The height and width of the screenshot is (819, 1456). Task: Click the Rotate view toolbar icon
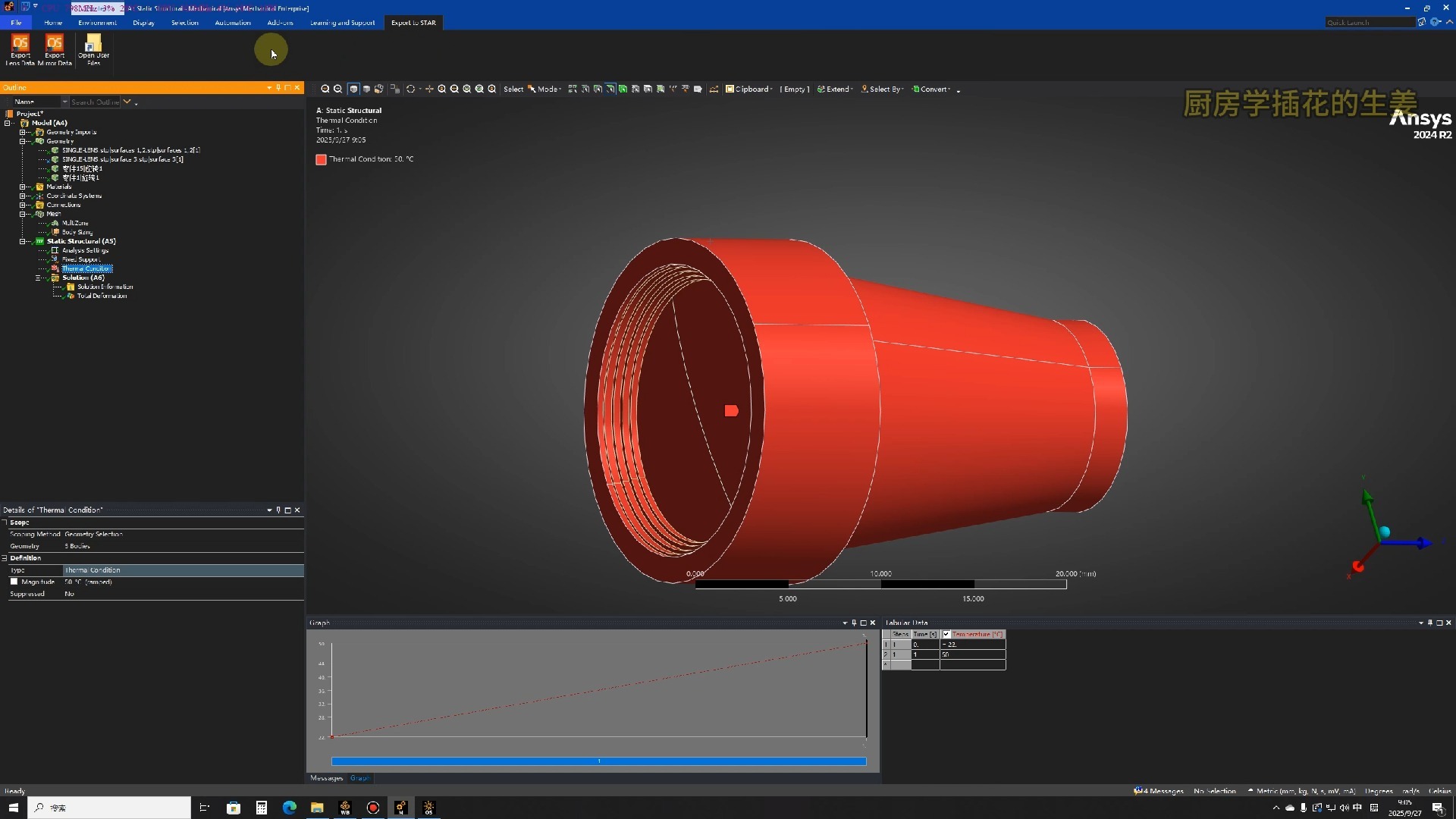pyautogui.click(x=410, y=89)
